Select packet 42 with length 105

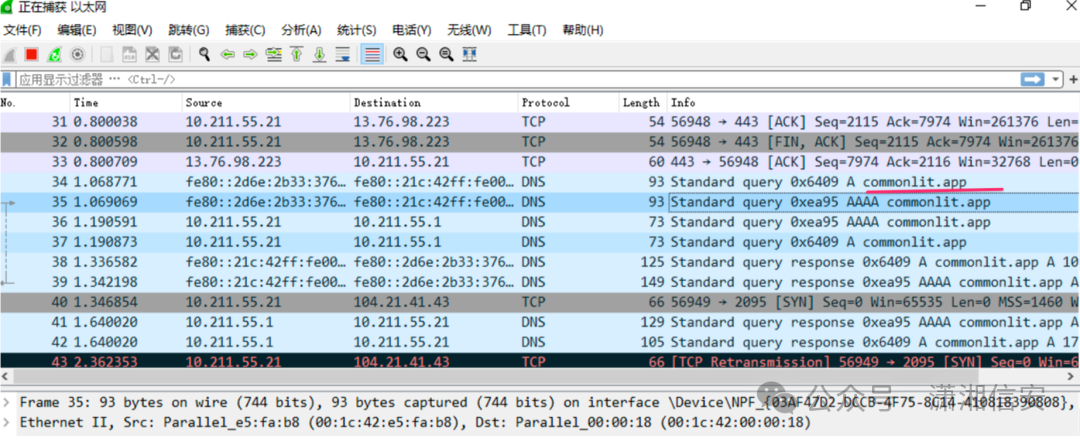pyautogui.click(x=540, y=342)
